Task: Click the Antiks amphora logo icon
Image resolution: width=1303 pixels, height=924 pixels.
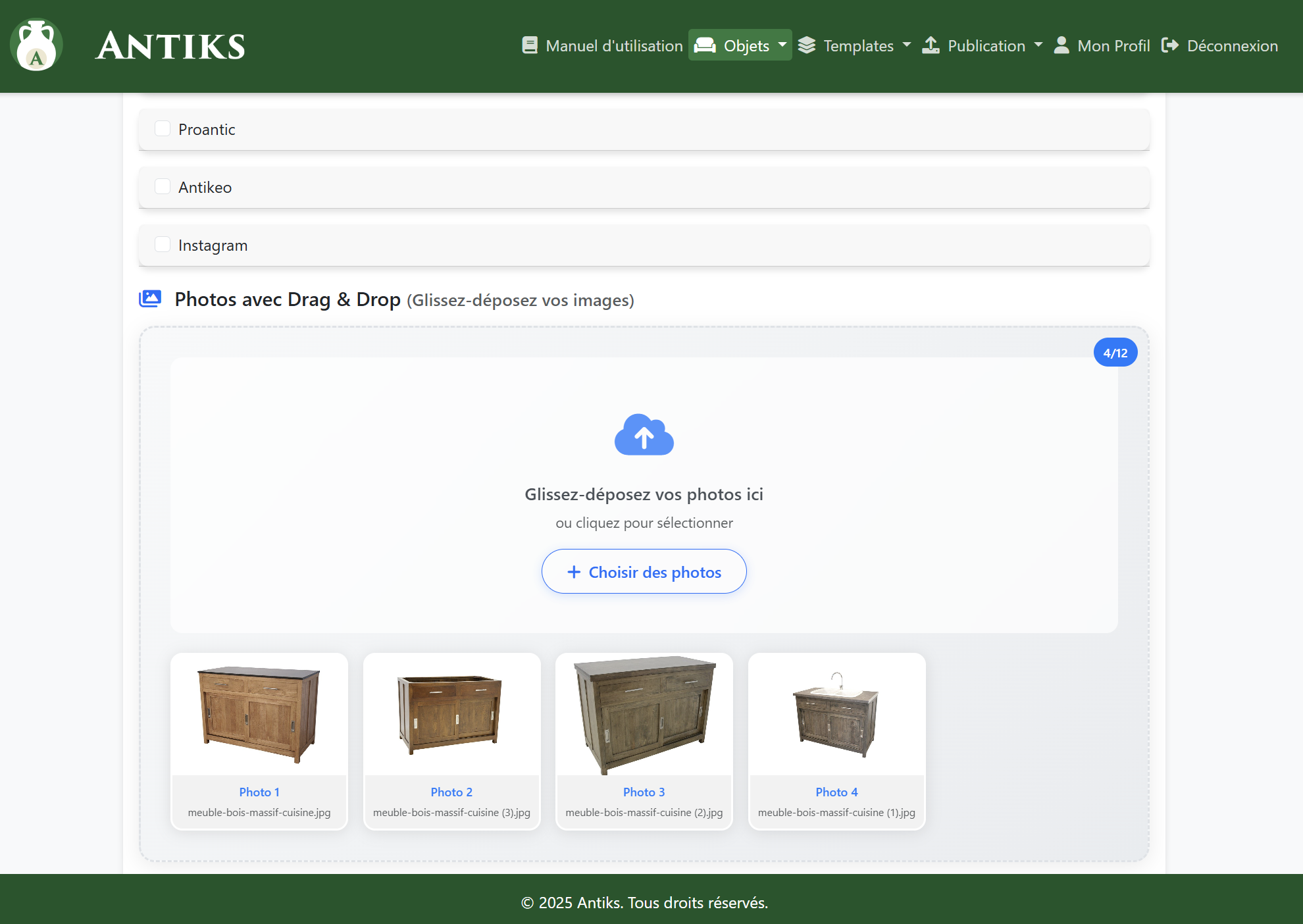Action: click(37, 45)
